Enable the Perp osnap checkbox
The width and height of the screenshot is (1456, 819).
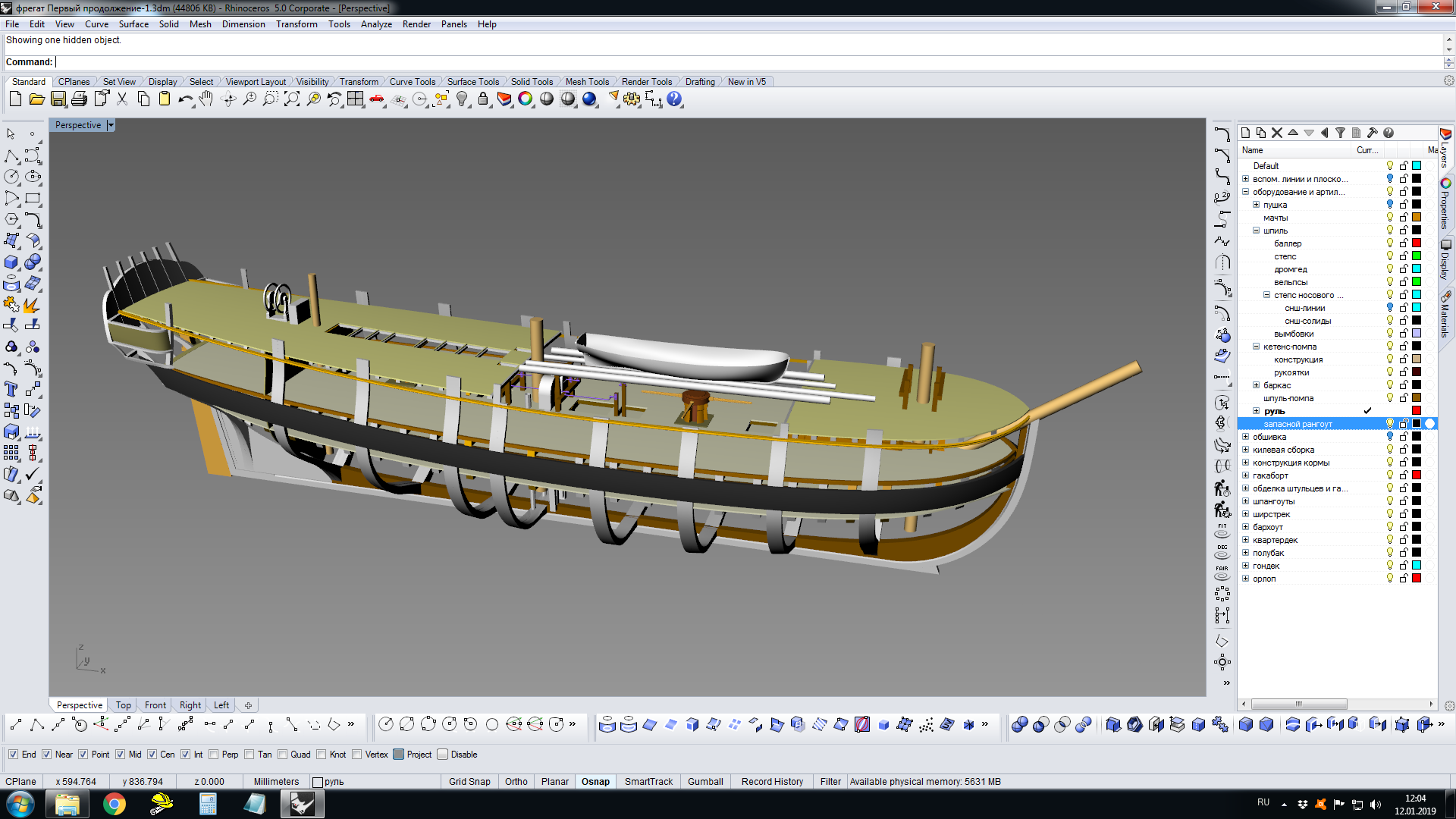pos(213,755)
